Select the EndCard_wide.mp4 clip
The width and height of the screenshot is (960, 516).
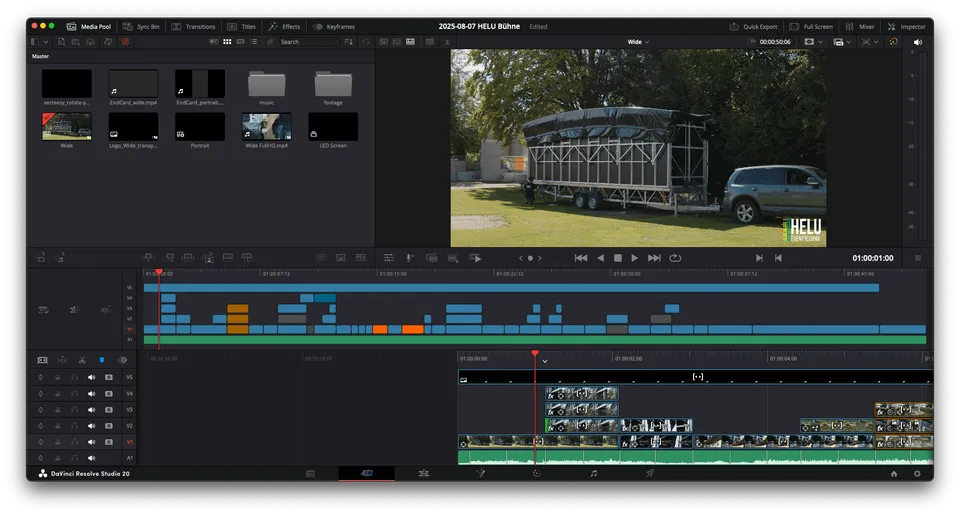click(133, 84)
